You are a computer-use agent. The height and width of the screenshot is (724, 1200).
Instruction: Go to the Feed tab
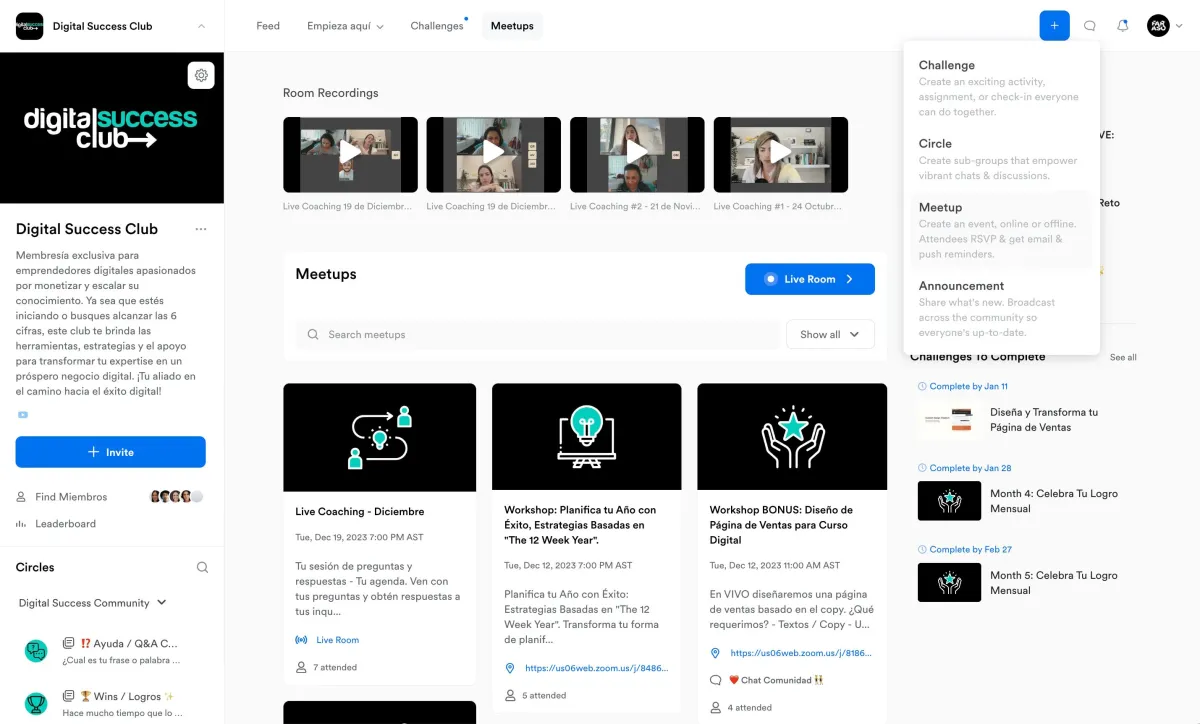268,26
